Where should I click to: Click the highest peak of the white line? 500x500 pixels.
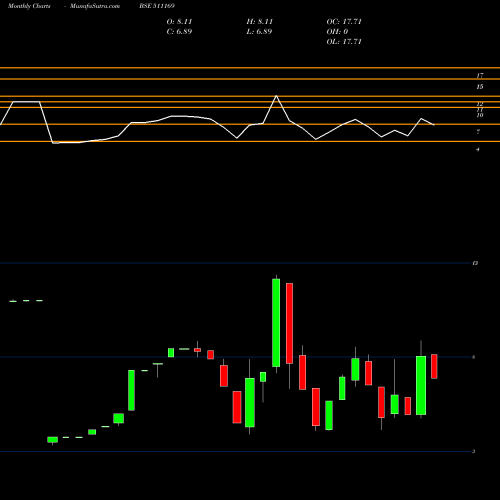point(276,96)
